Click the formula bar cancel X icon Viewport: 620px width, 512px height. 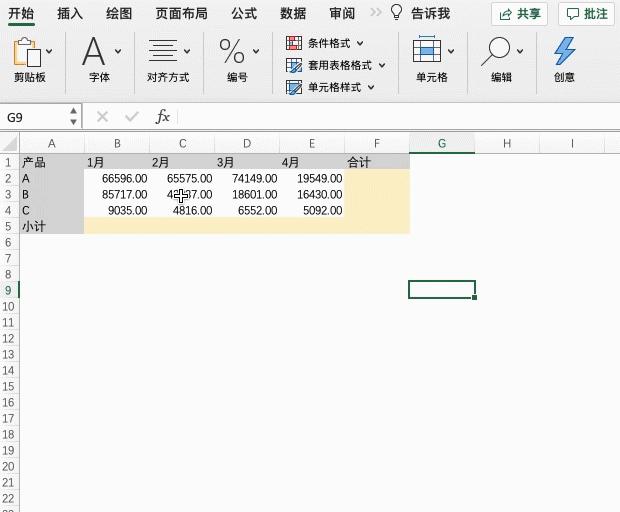point(102,117)
